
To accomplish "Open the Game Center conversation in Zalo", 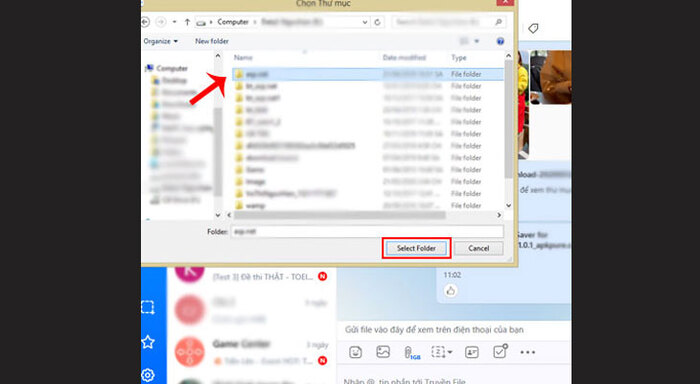I will [x=251, y=352].
